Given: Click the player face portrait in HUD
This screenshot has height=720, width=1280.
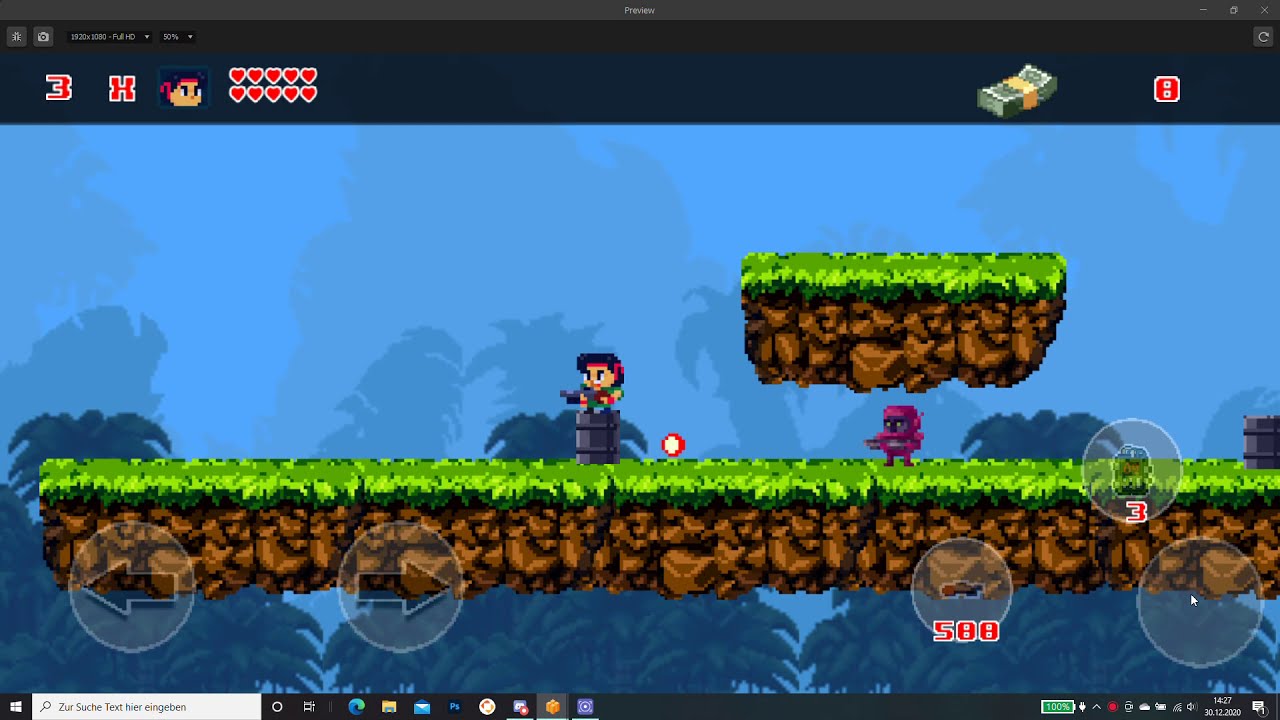Looking at the screenshot, I should point(183,89).
